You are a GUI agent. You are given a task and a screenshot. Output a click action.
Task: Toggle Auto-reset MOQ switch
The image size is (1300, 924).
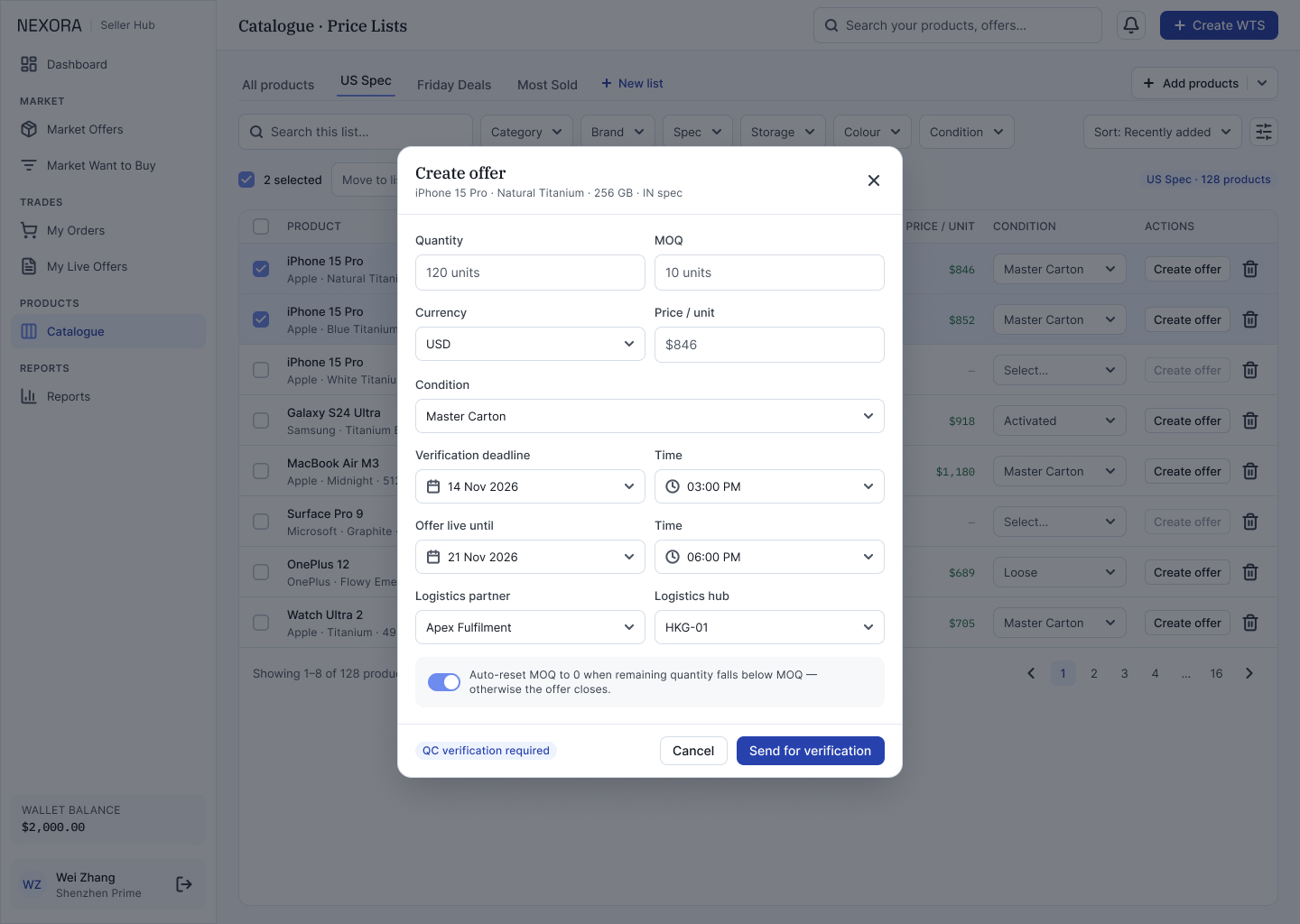pos(444,682)
